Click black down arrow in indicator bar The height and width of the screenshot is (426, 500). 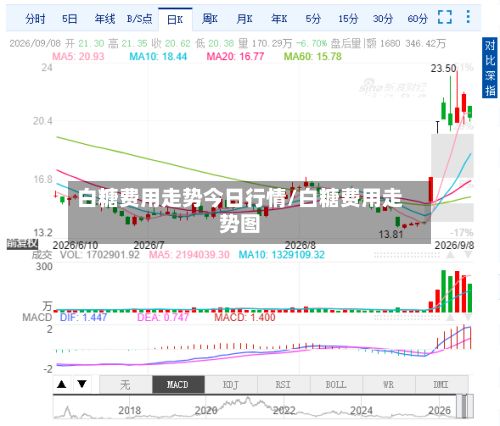coord(82,384)
